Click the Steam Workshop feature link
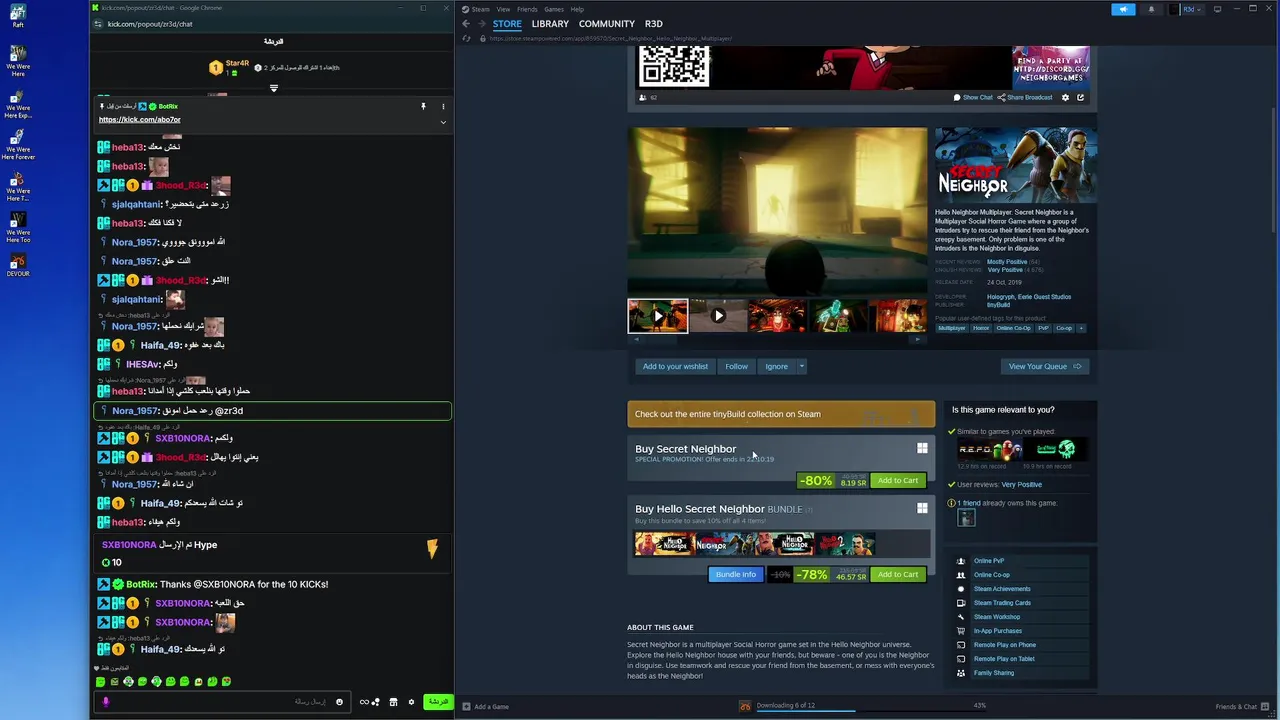Screen dimensions: 1280x720 pos(997,617)
